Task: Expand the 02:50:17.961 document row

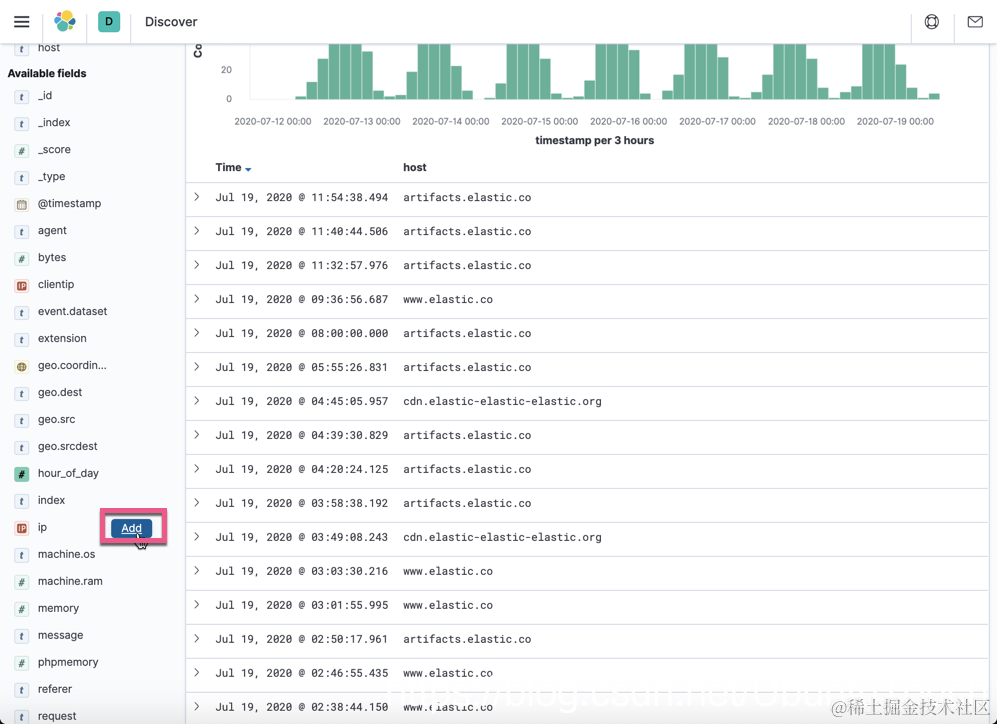Action: pyautogui.click(x=196, y=638)
